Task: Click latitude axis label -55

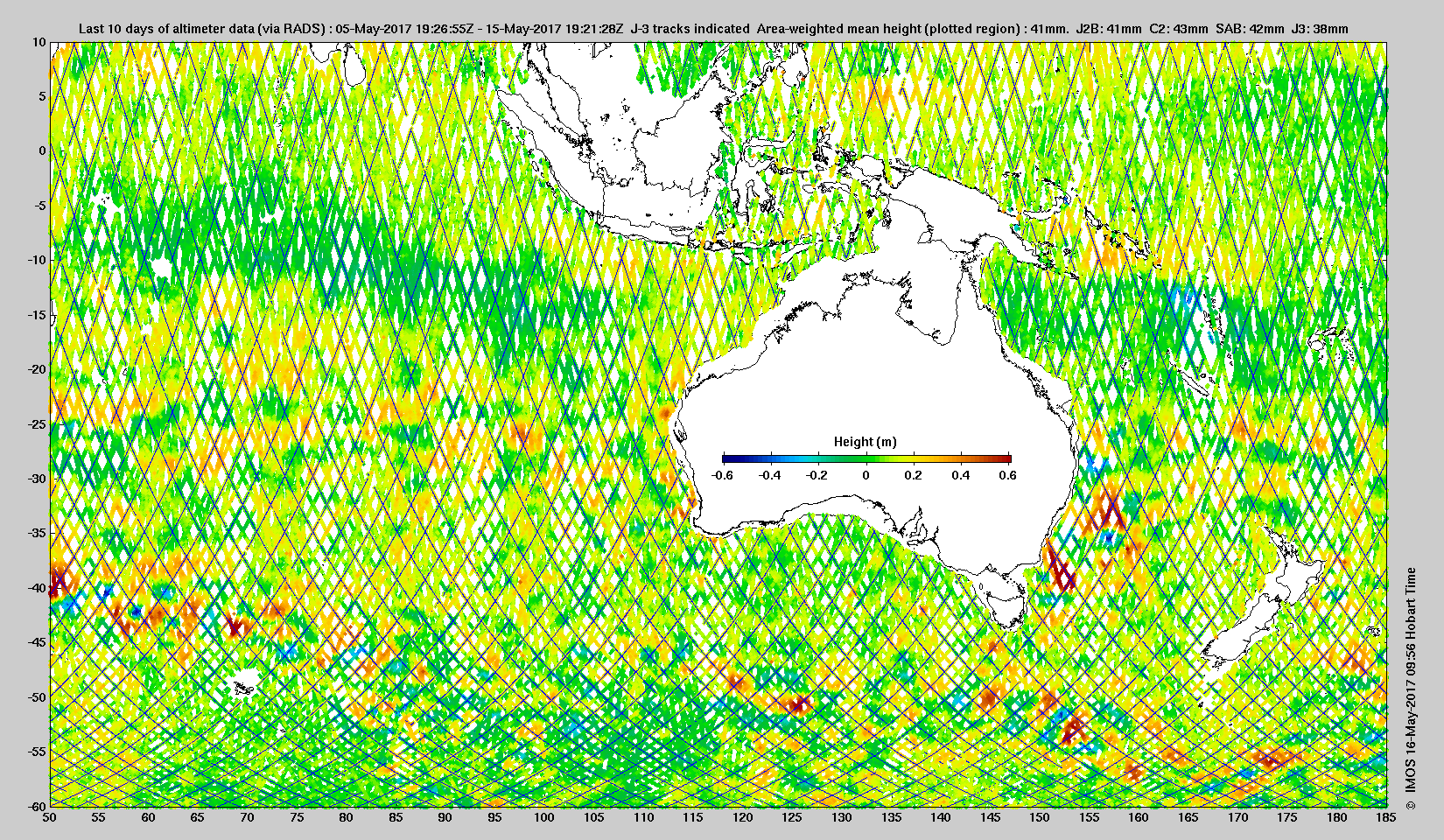Action: click(x=36, y=752)
